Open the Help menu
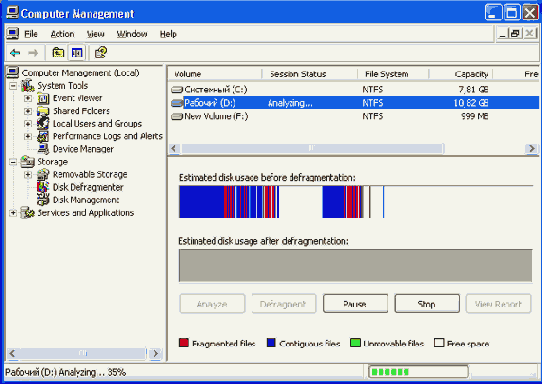 pyautogui.click(x=168, y=34)
